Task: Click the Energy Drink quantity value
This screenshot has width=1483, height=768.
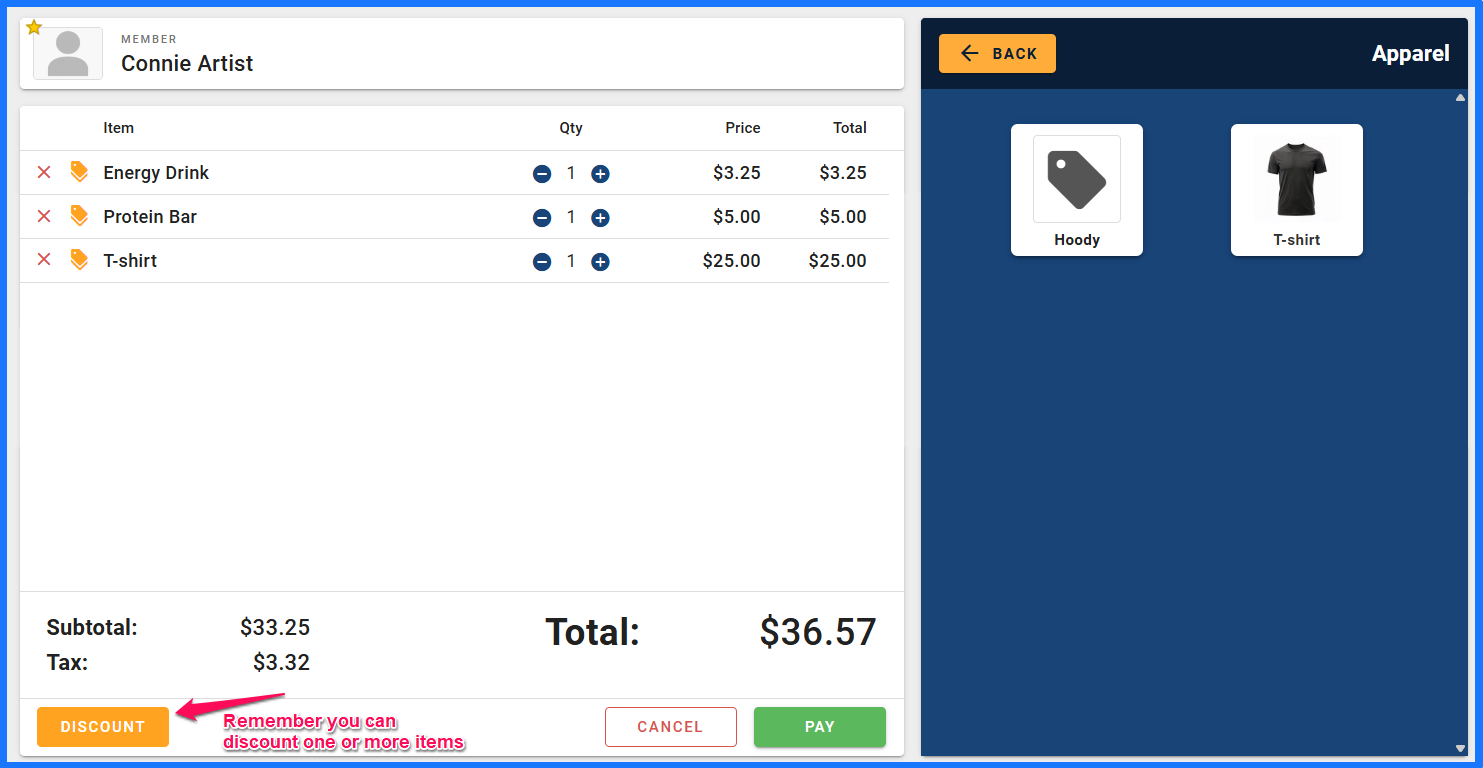Action: (571, 173)
